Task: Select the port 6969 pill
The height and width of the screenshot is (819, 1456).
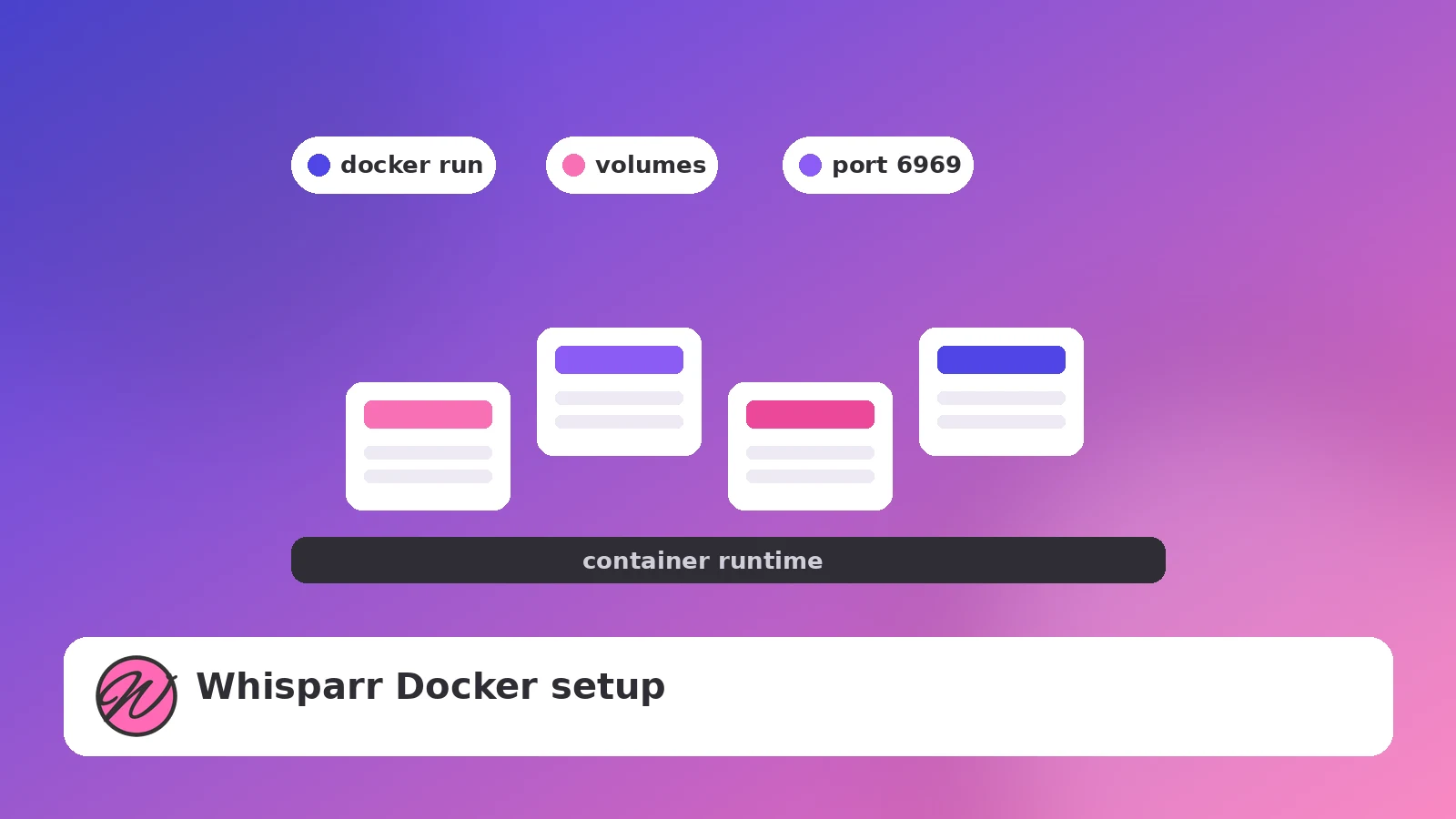Action: (878, 165)
